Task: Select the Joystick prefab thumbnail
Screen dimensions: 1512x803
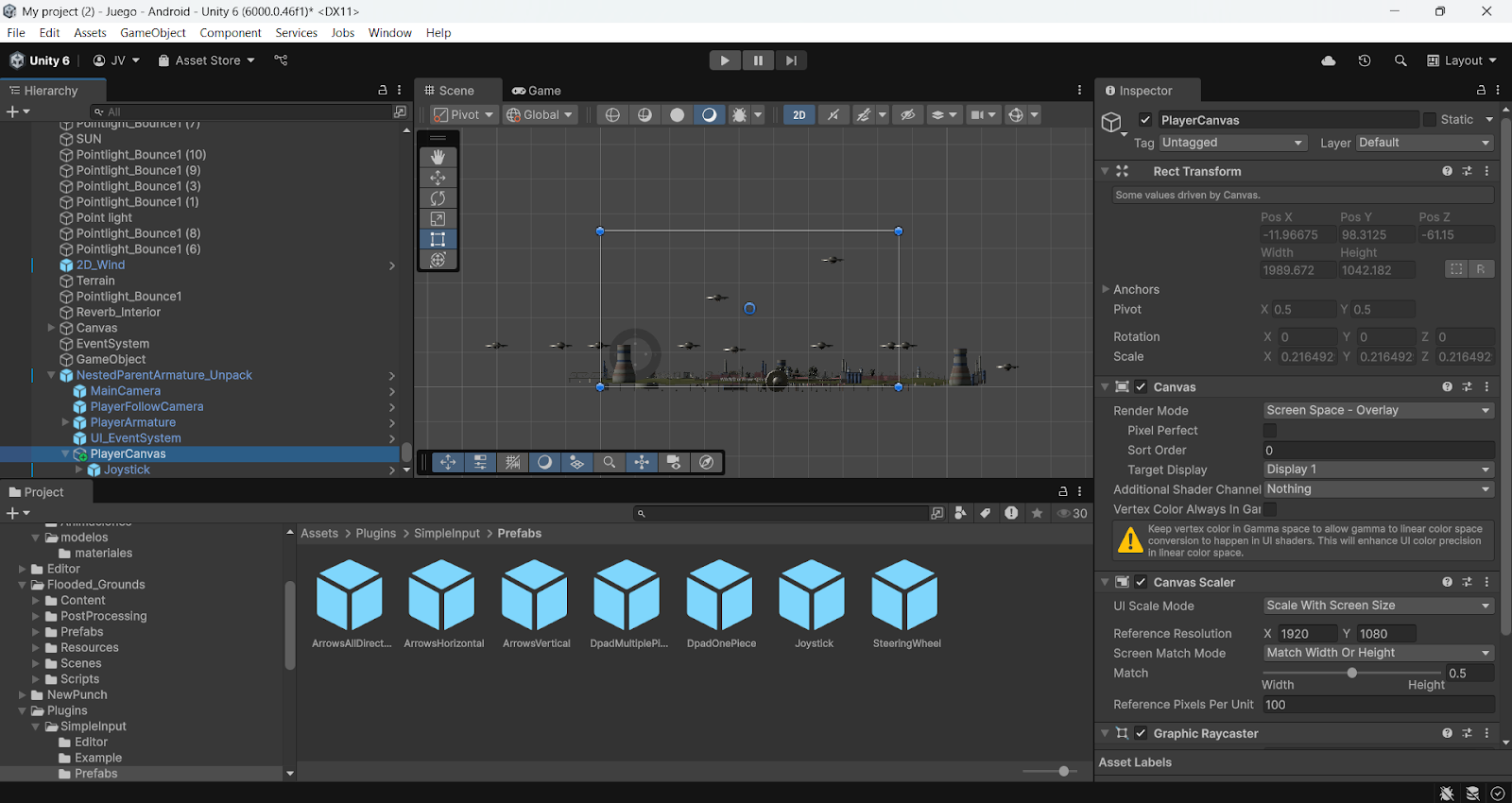Action: (813, 595)
